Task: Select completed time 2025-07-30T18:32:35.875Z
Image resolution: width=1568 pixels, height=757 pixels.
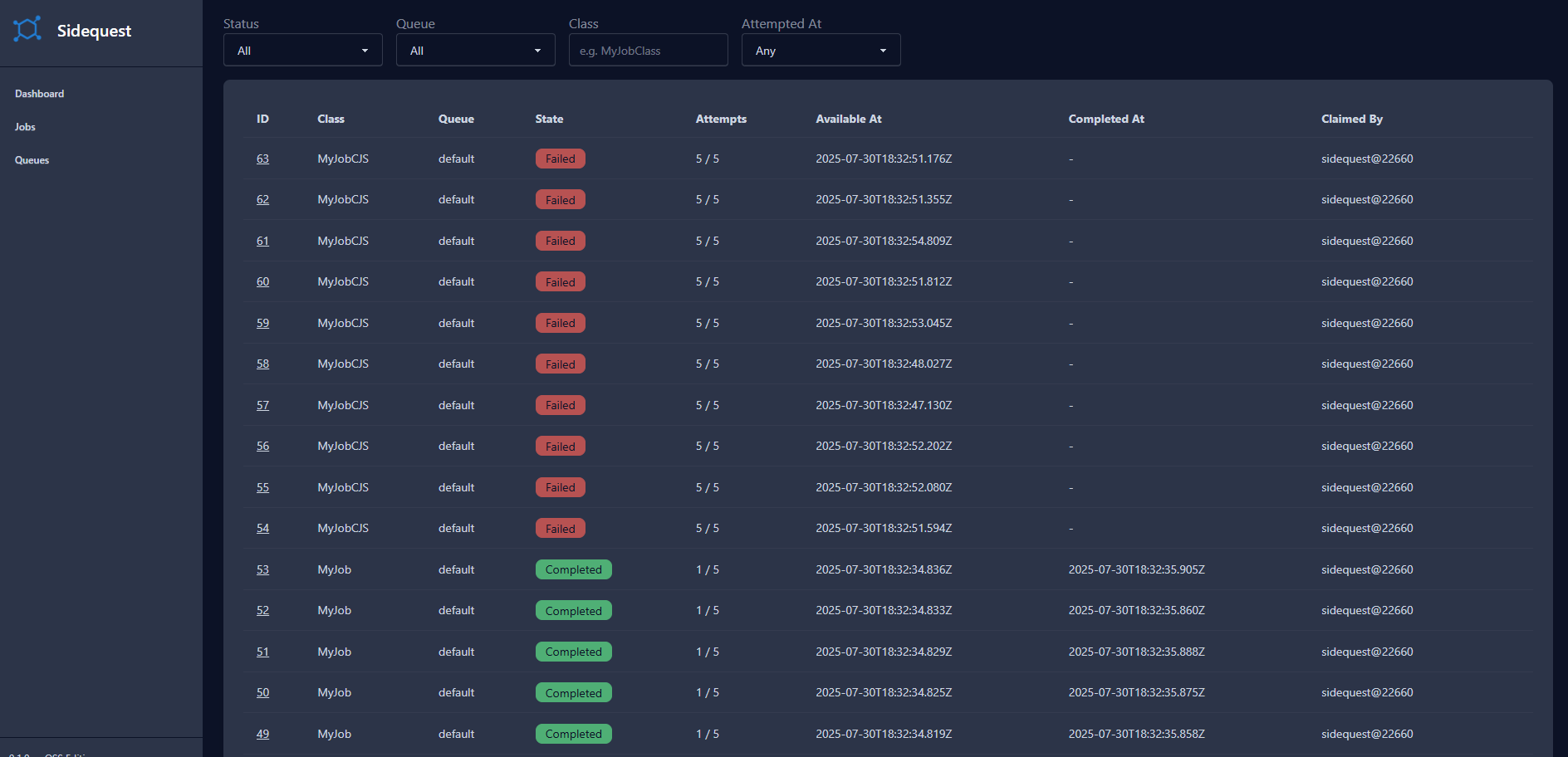Action: tap(1136, 692)
